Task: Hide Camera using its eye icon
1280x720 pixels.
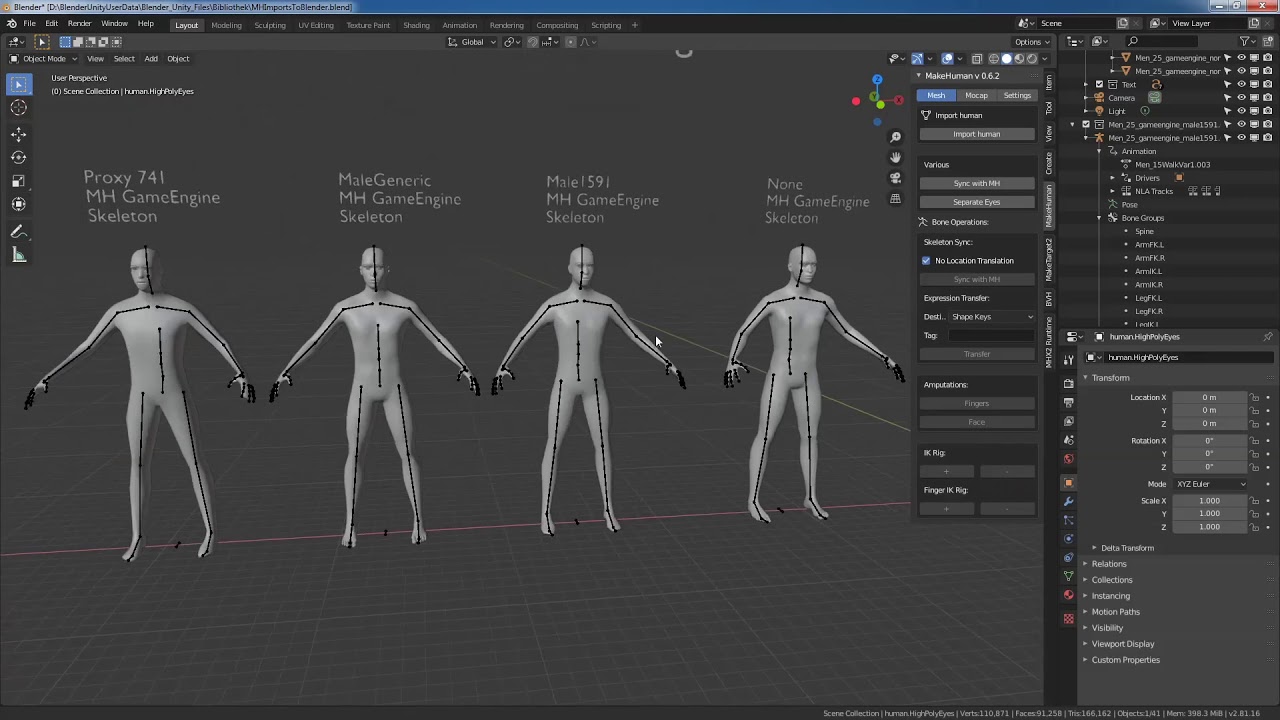Action: [1241, 98]
